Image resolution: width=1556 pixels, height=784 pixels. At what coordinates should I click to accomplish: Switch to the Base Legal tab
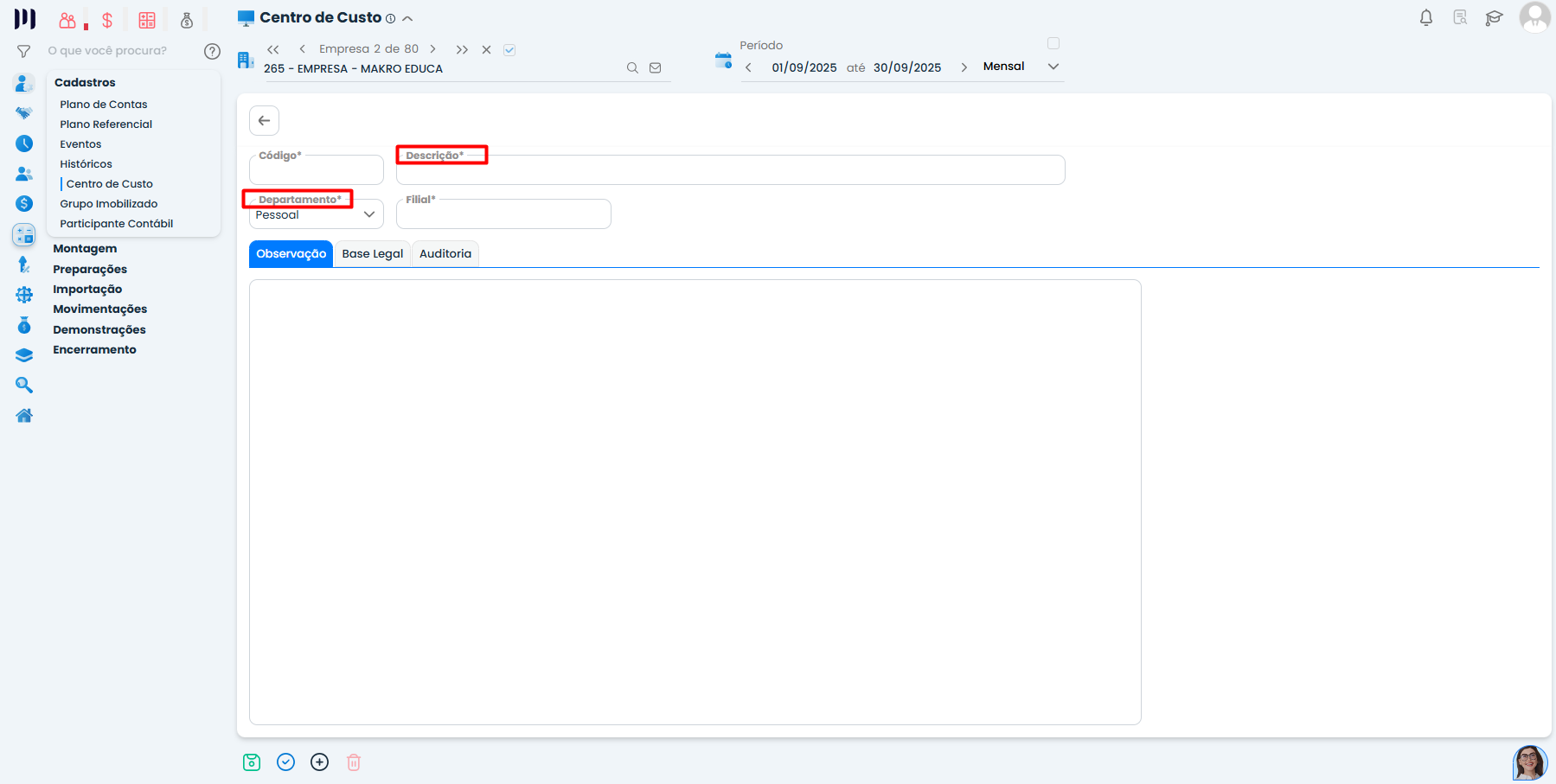pos(373,254)
